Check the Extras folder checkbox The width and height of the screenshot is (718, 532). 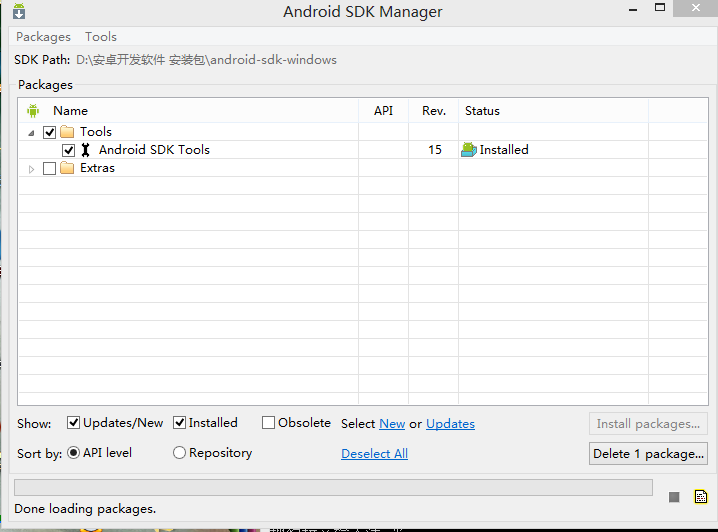point(49,168)
